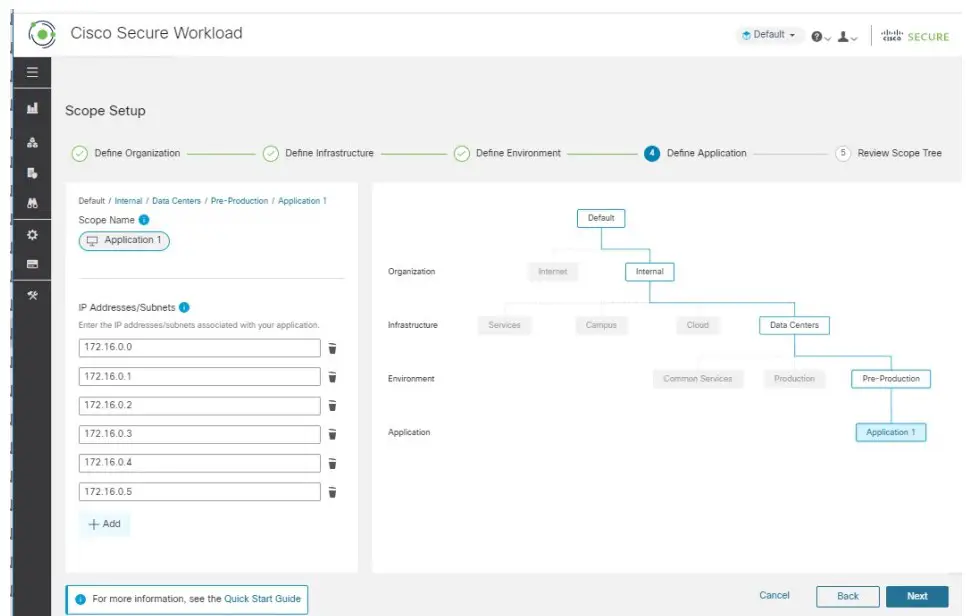Select Define Application step 4
This screenshot has width=966, height=616.
(696, 153)
